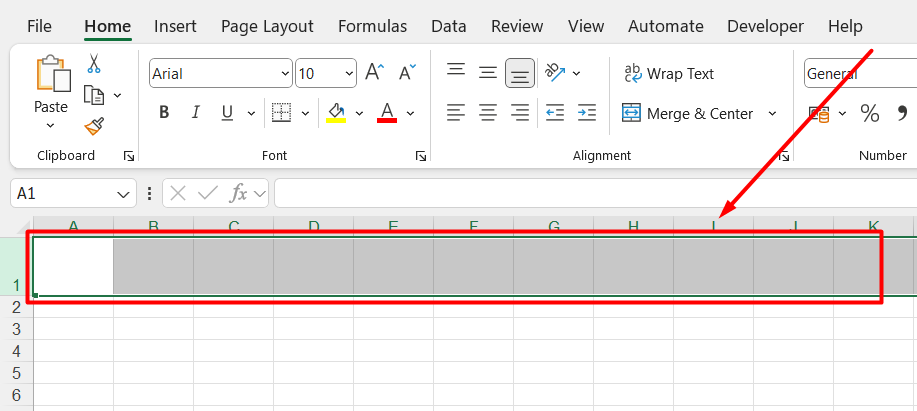Expand the Fill Color palette arrow

(359, 113)
